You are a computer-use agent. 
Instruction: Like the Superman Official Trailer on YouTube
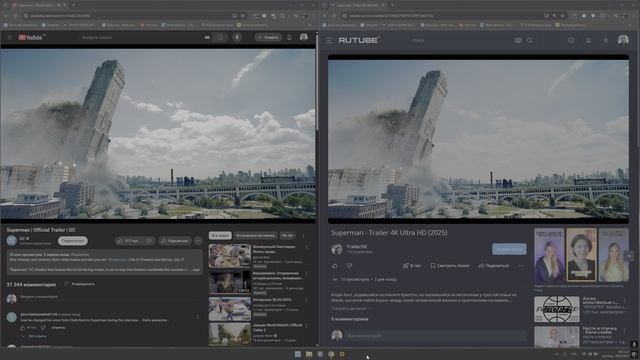click(x=129, y=241)
